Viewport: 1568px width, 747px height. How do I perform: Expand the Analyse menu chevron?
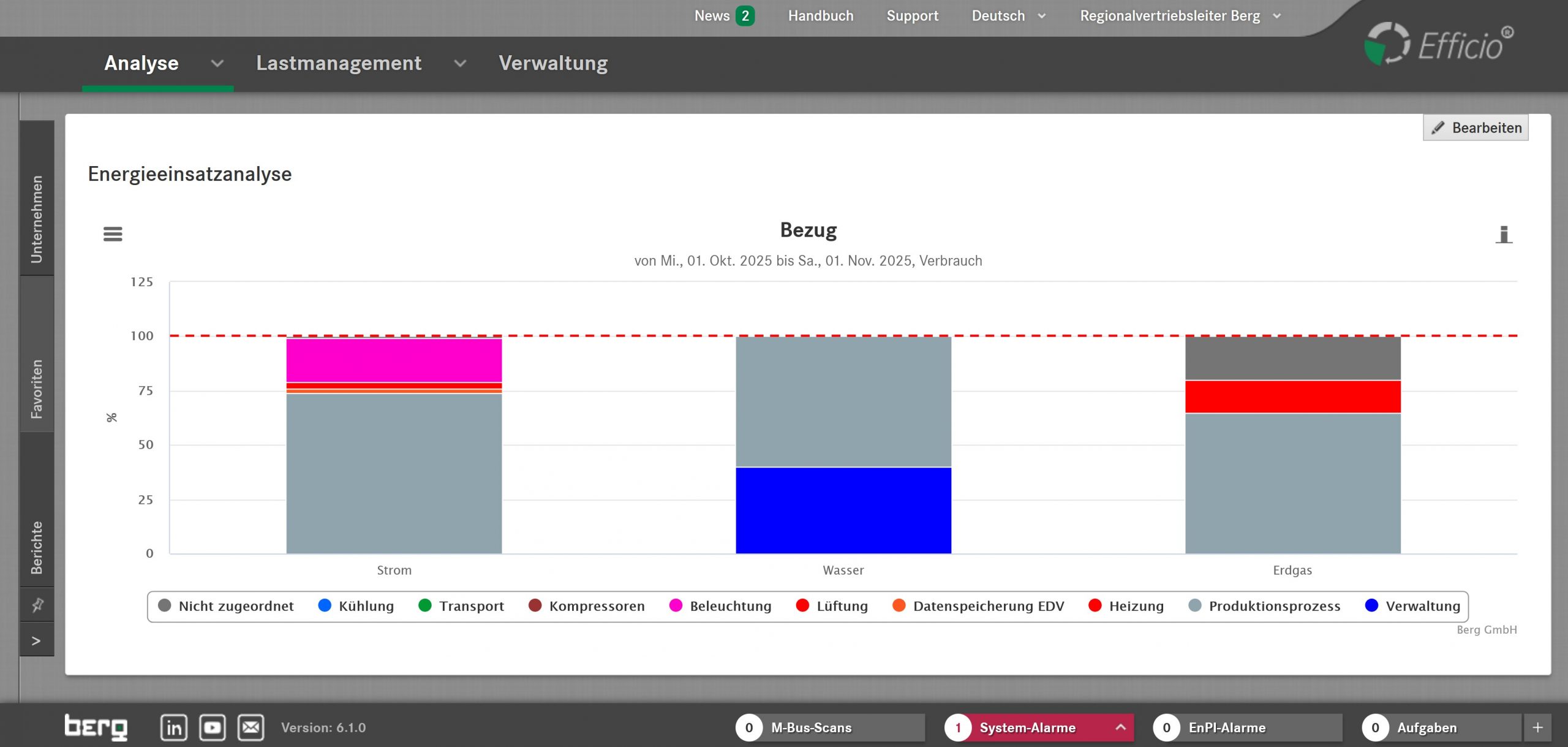[217, 63]
